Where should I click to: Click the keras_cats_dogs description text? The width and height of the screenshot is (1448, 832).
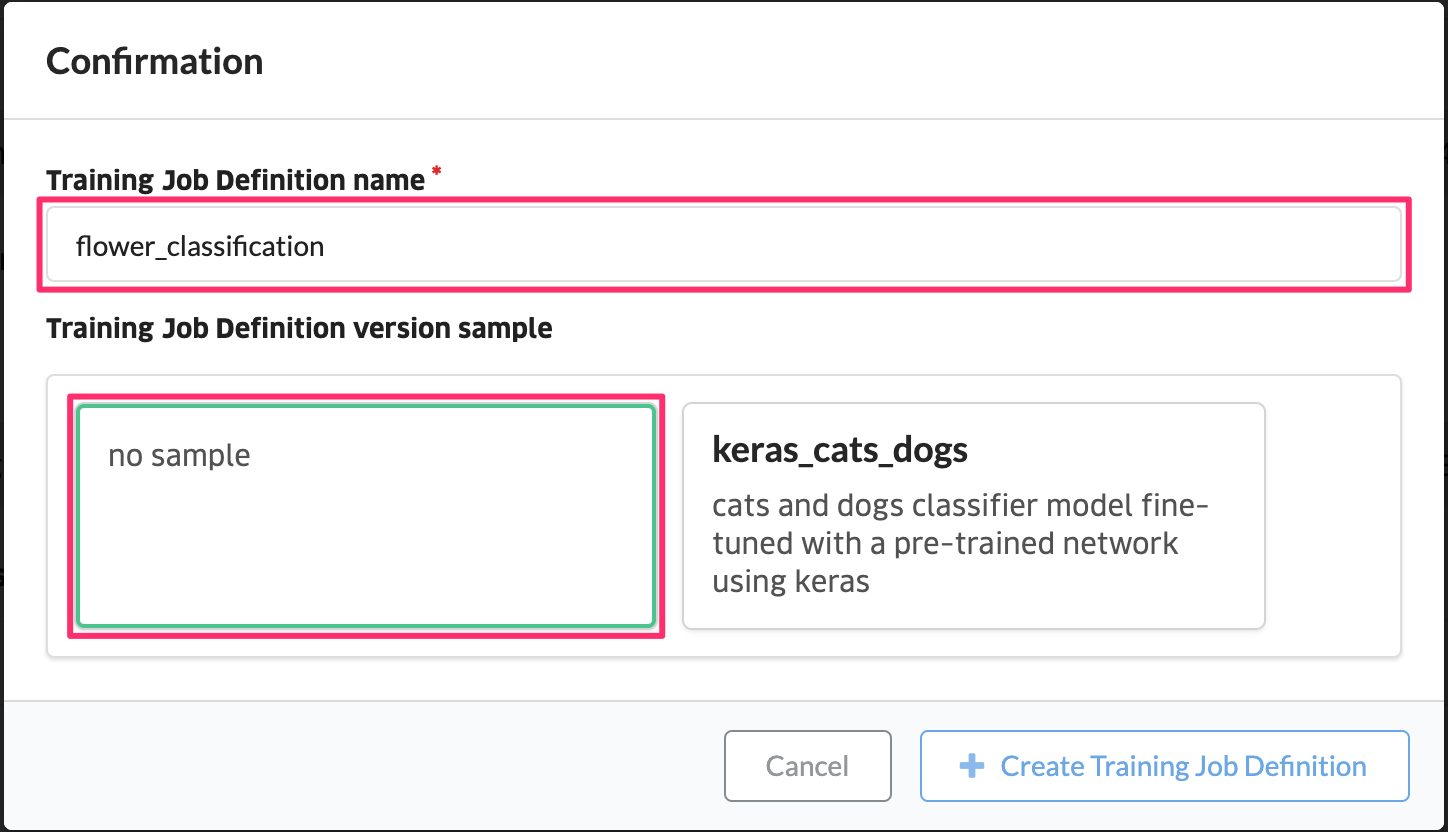click(x=960, y=543)
